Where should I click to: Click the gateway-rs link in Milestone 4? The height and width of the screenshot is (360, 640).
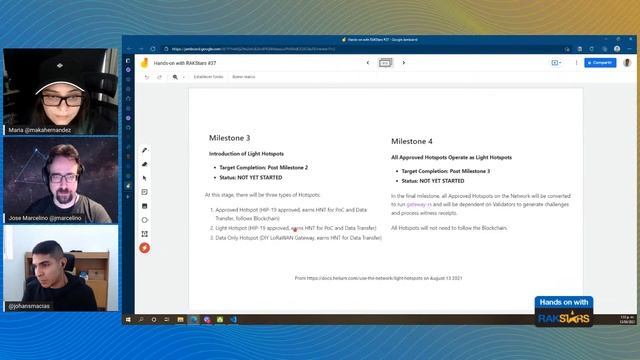pyautogui.click(x=418, y=204)
